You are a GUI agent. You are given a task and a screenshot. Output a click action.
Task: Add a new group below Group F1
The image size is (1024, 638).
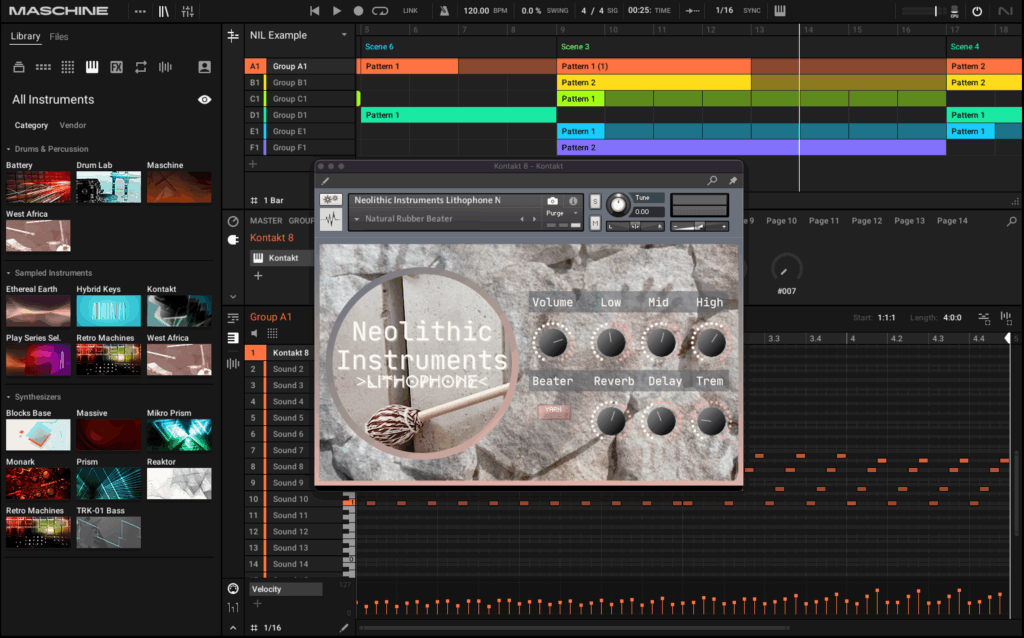[x=253, y=165]
